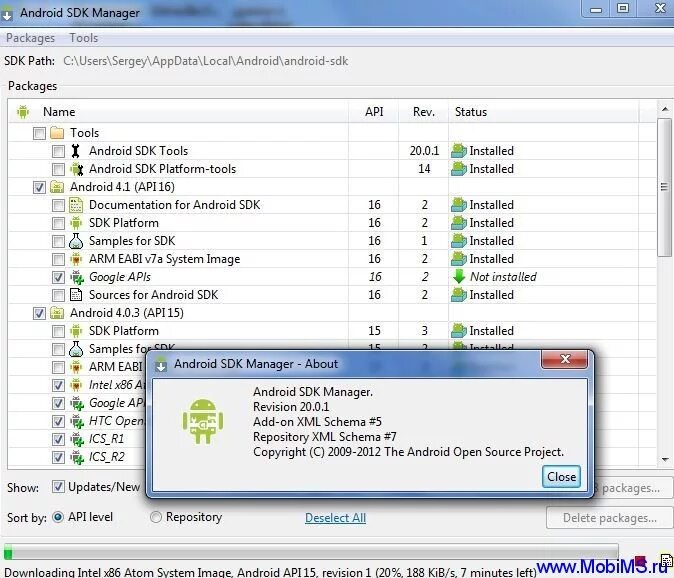Click the Android 4.1 (API 16) folder icon
Viewport: 674px width, 578px height.
(x=57, y=187)
